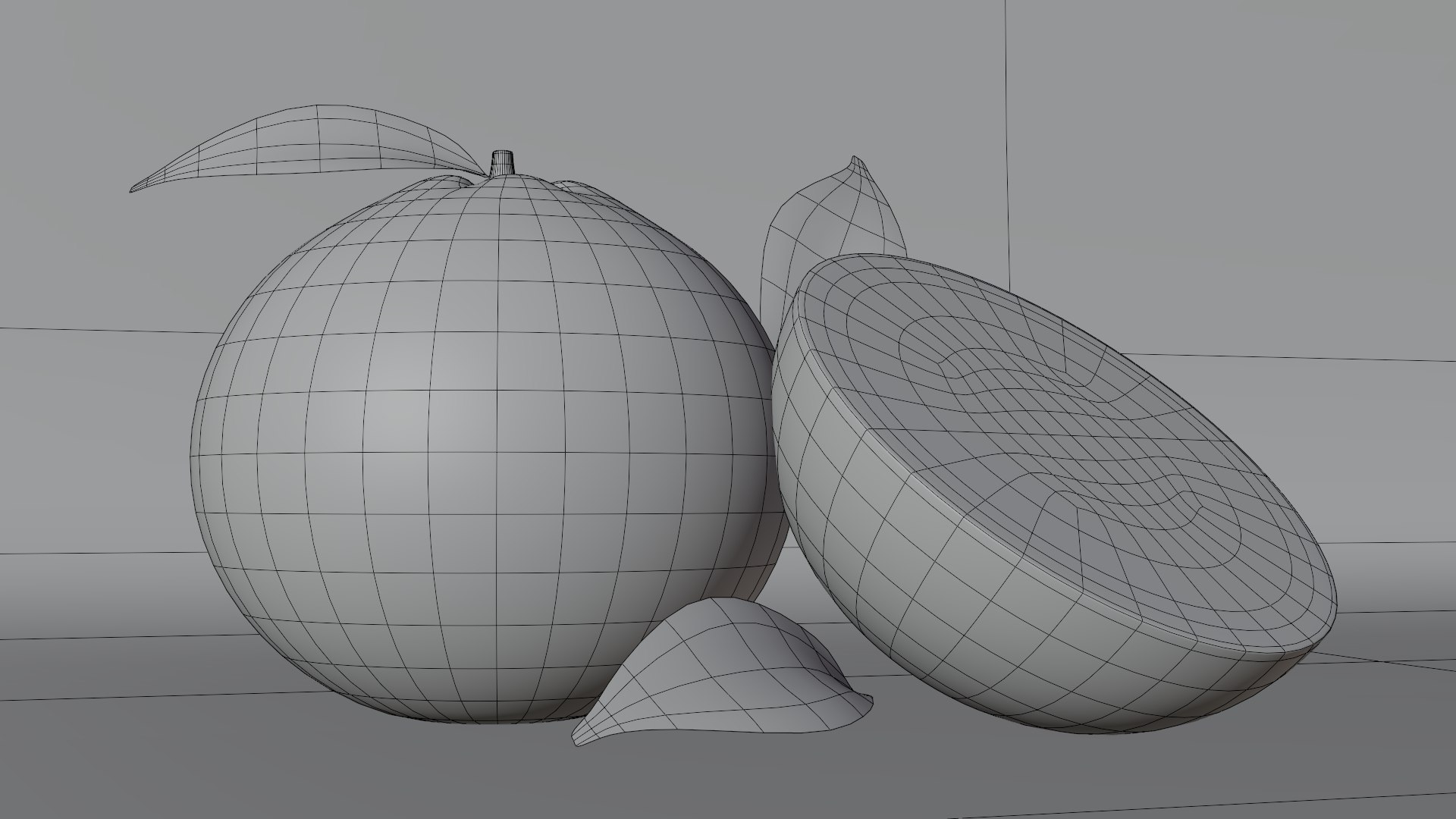
Task: Select the small stem on the whole orange
Action: tap(503, 162)
